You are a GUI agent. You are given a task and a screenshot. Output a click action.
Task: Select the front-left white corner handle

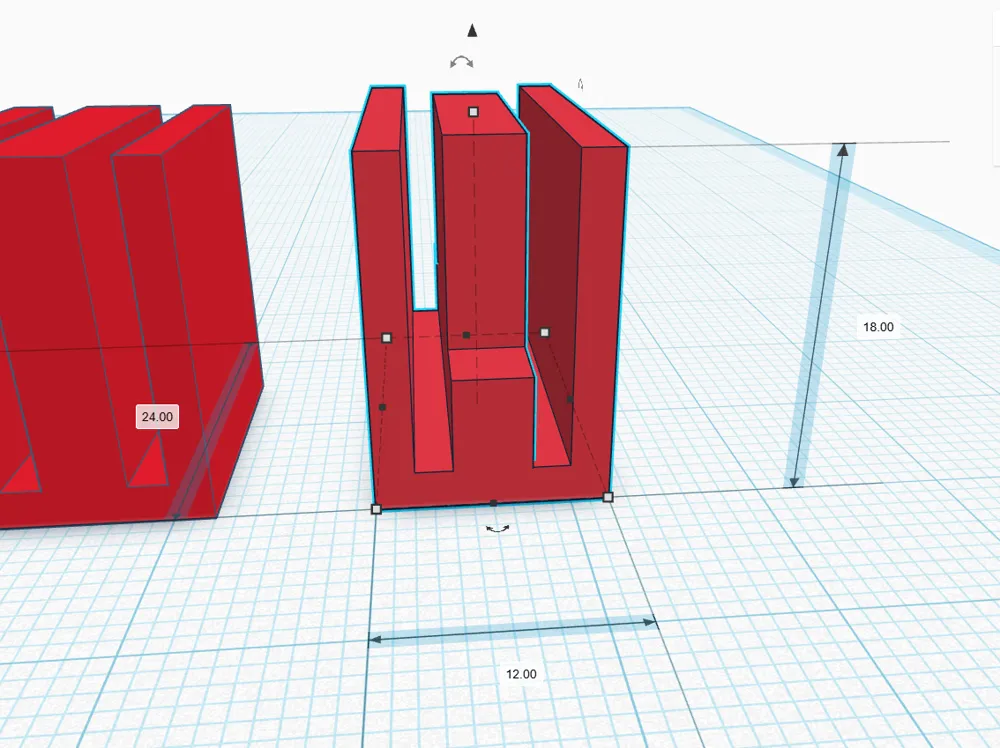point(376,509)
